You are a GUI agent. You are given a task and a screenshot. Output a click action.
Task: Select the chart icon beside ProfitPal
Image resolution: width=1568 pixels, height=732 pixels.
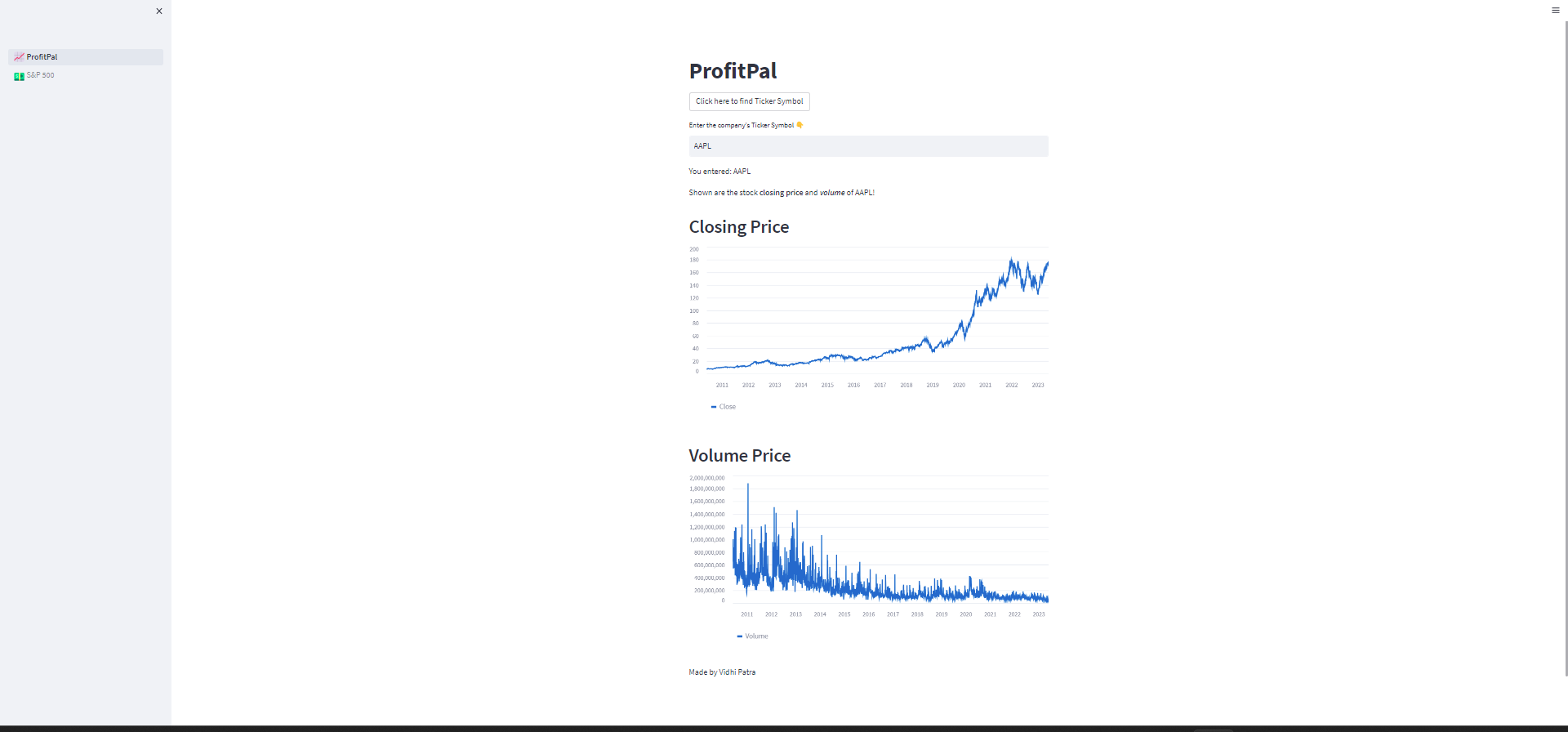pos(19,56)
